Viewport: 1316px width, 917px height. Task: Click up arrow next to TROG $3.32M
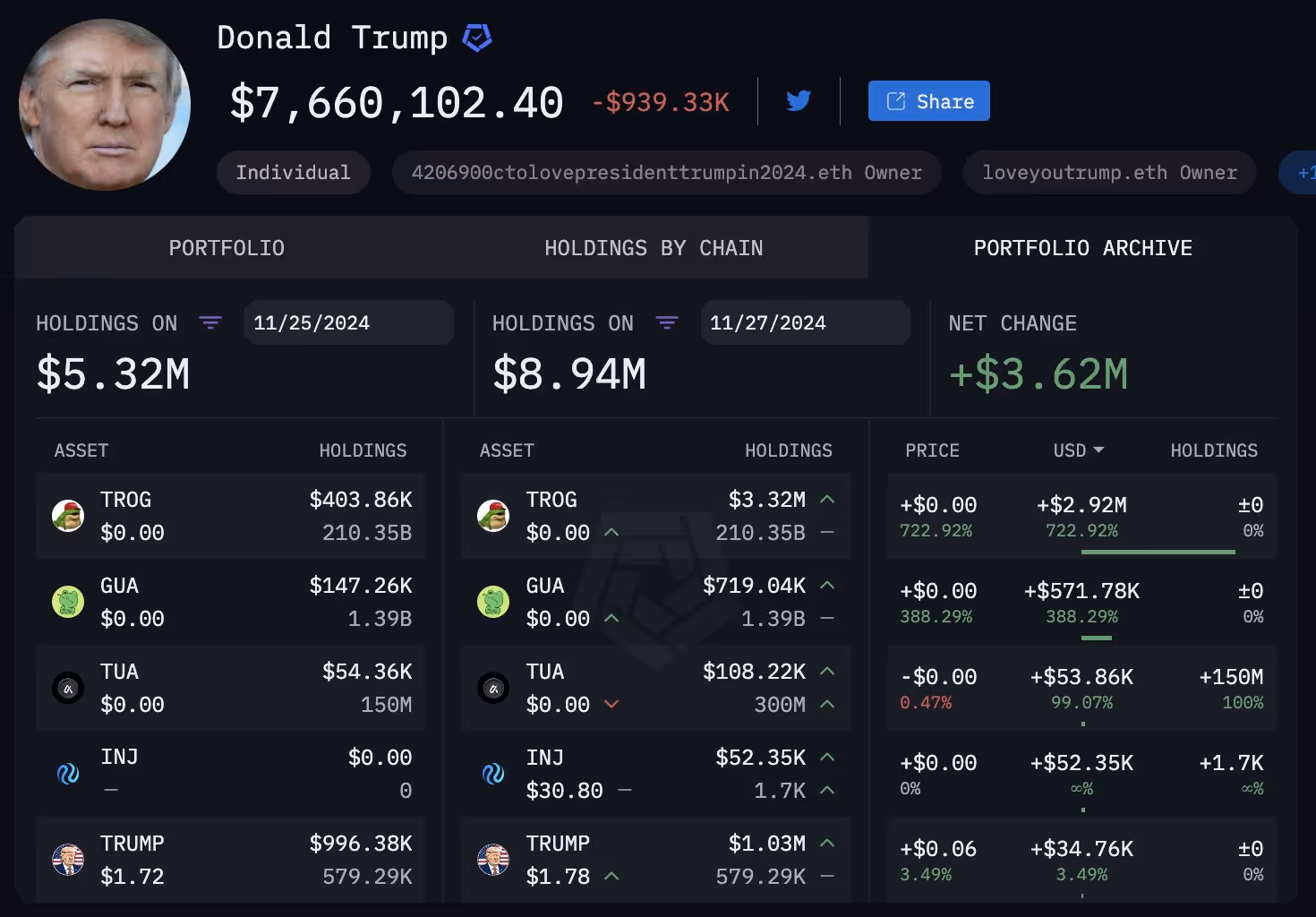(x=827, y=499)
